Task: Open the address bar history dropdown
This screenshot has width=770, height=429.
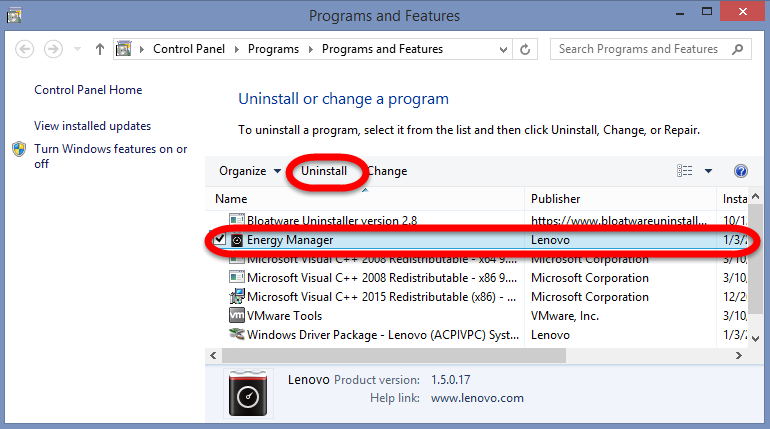Action: (503, 50)
